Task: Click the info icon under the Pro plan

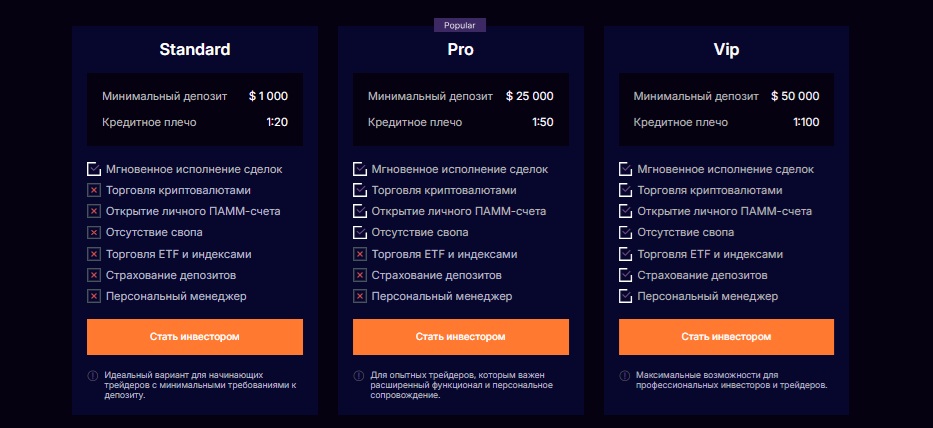Action: 359,376
